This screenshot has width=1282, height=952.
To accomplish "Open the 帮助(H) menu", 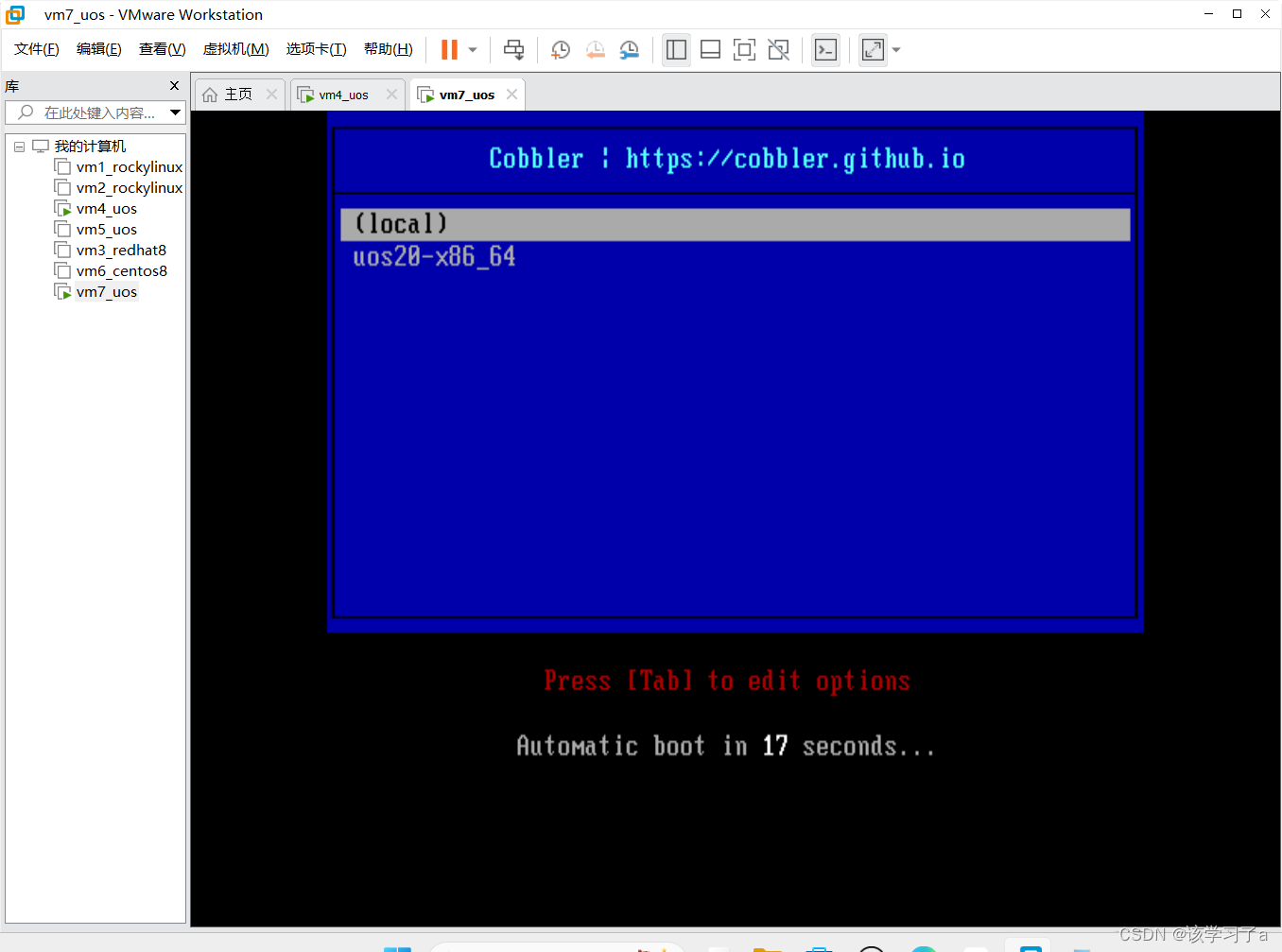I will pyautogui.click(x=389, y=49).
